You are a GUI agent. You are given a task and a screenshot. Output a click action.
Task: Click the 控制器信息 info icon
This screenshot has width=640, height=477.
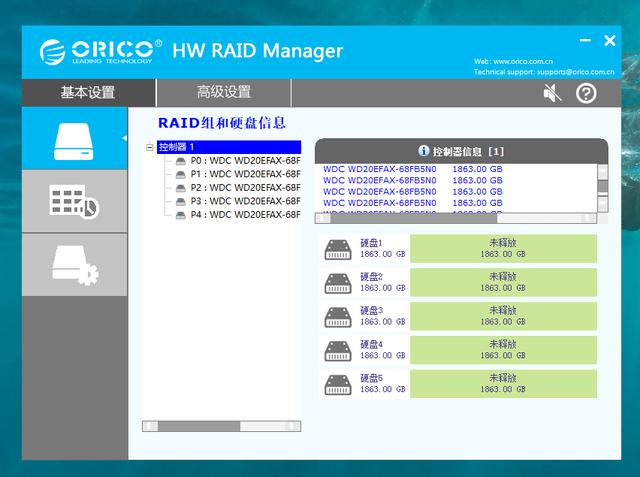tap(424, 151)
